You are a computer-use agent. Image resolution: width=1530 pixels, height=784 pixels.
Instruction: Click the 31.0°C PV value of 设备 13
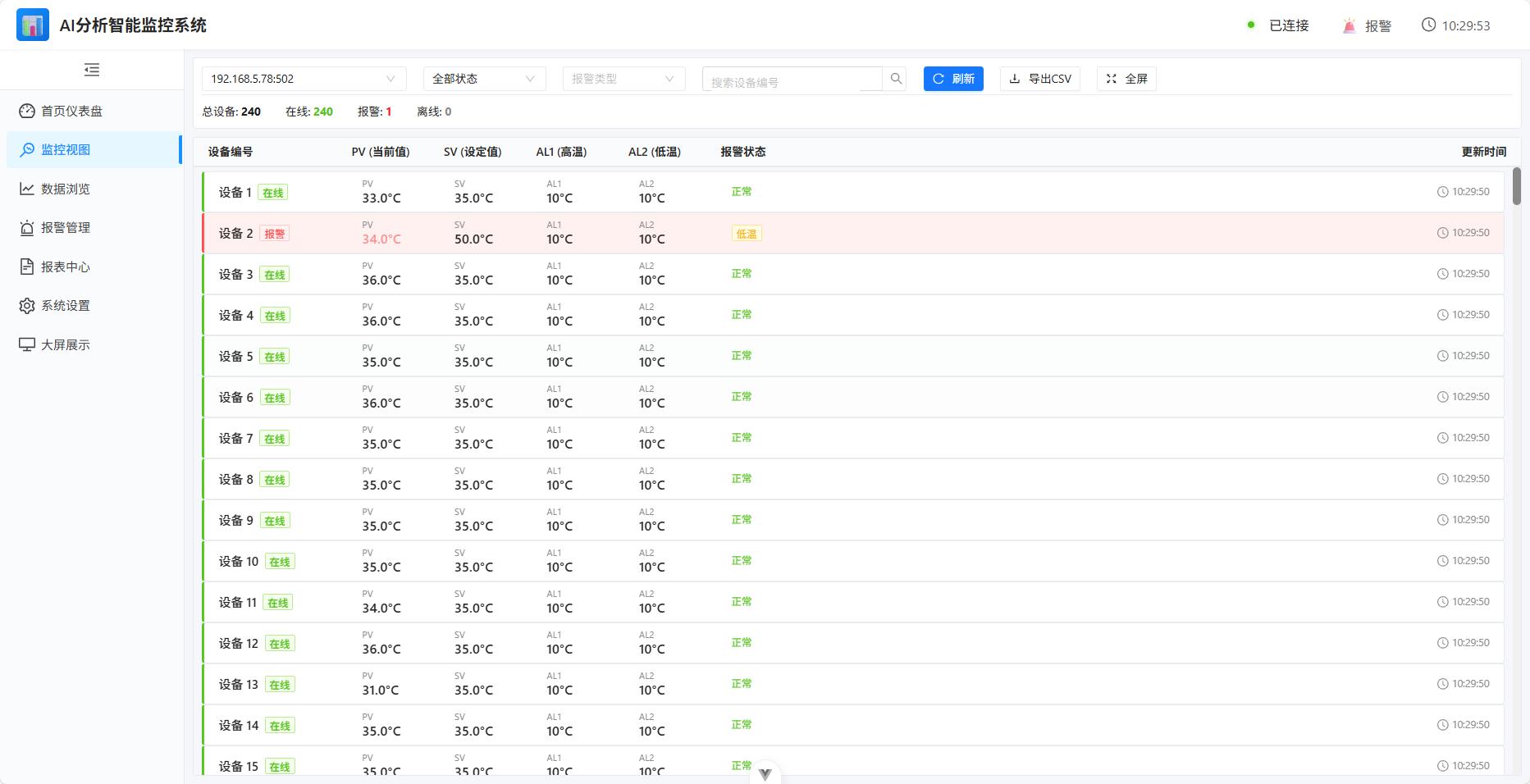[381, 691]
